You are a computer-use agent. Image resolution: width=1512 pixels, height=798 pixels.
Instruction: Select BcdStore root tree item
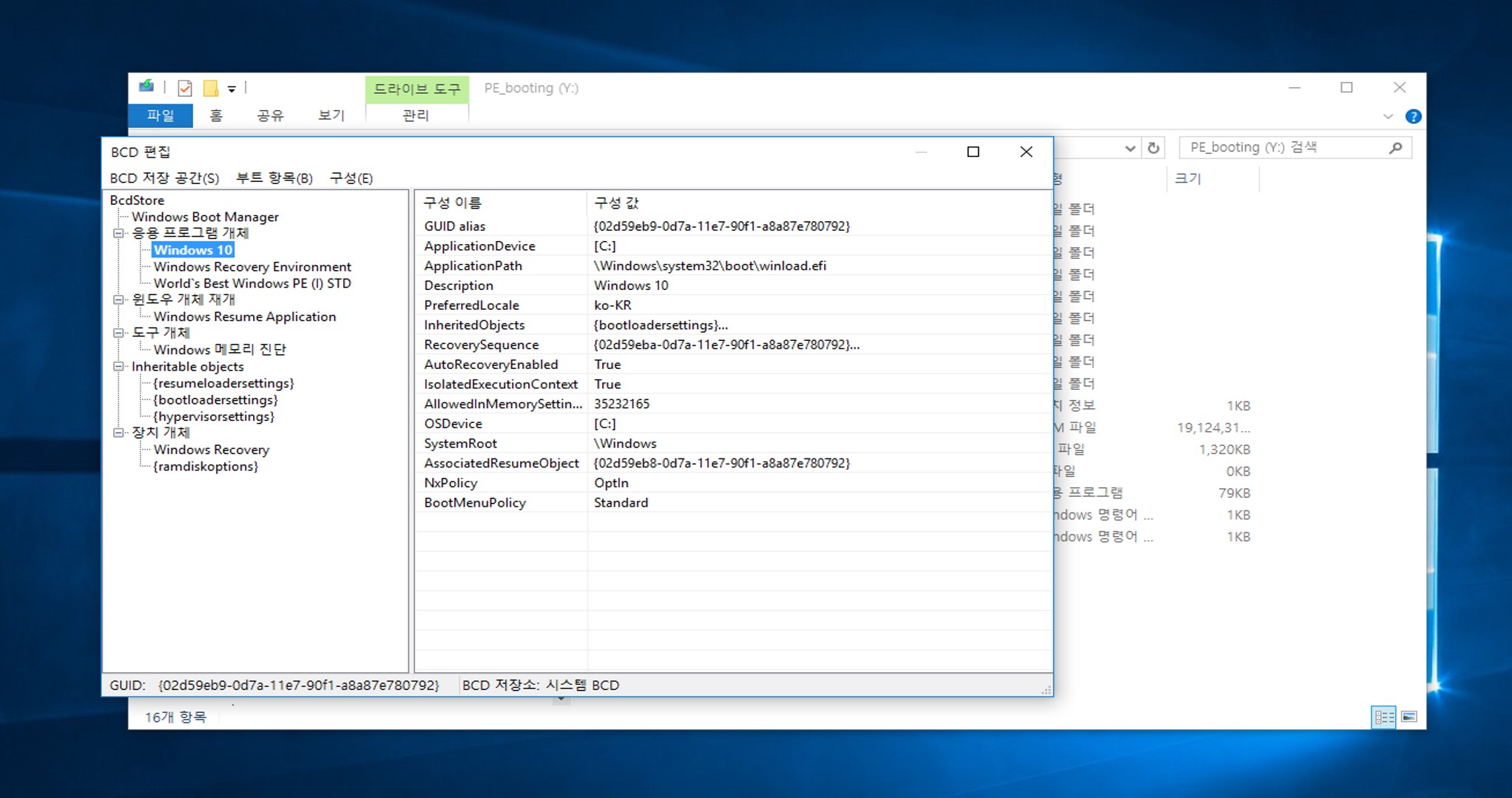pos(137,200)
